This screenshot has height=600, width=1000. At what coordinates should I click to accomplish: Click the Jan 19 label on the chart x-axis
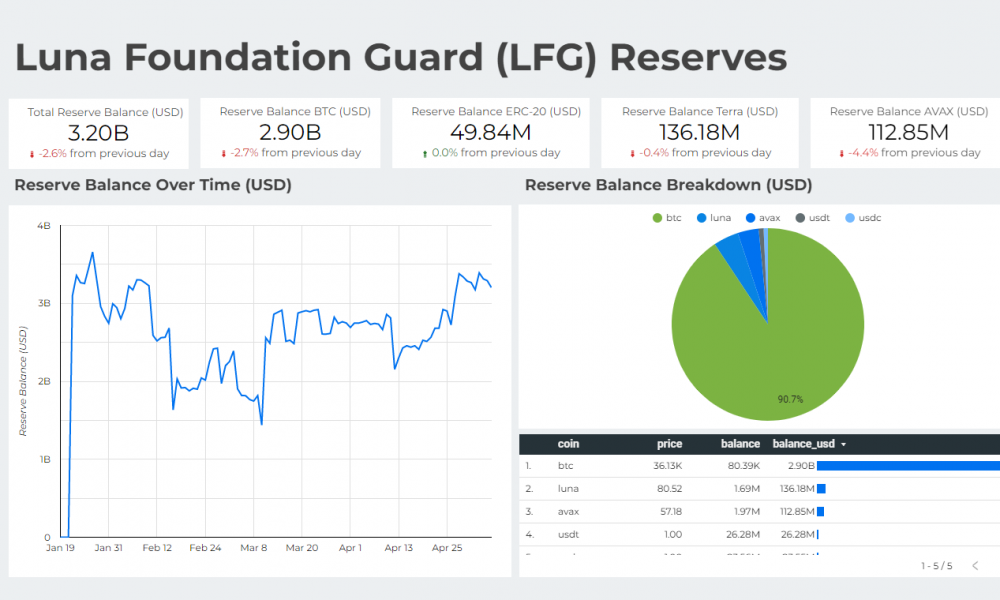pyautogui.click(x=61, y=548)
